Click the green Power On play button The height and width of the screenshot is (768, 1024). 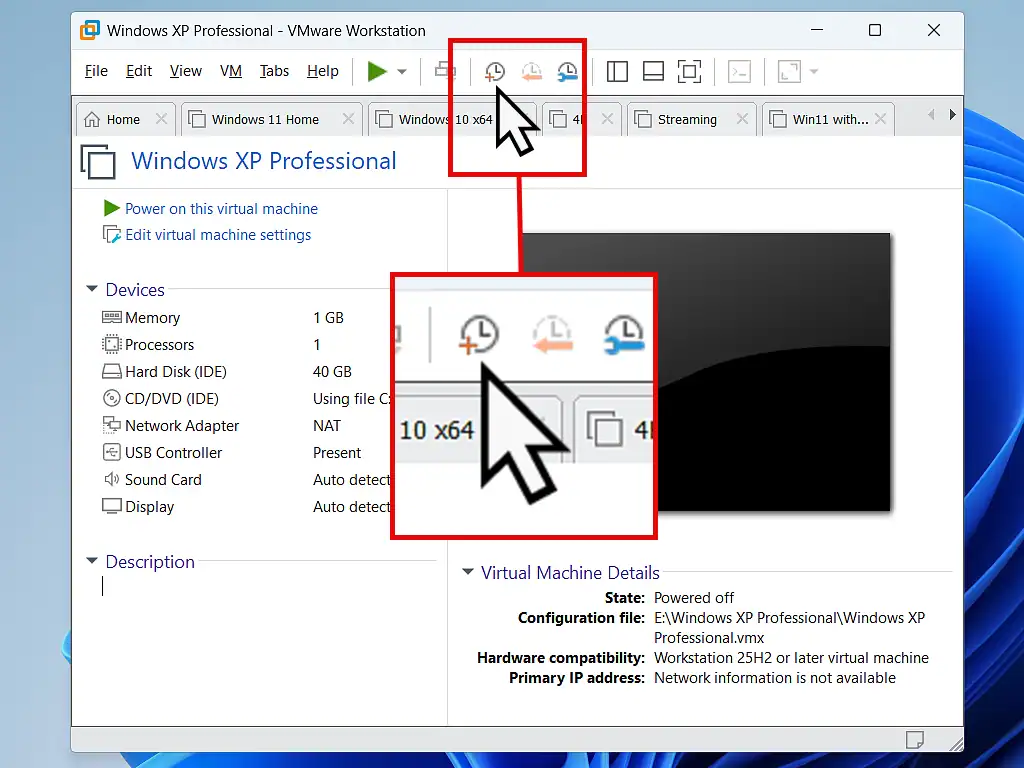coord(377,71)
